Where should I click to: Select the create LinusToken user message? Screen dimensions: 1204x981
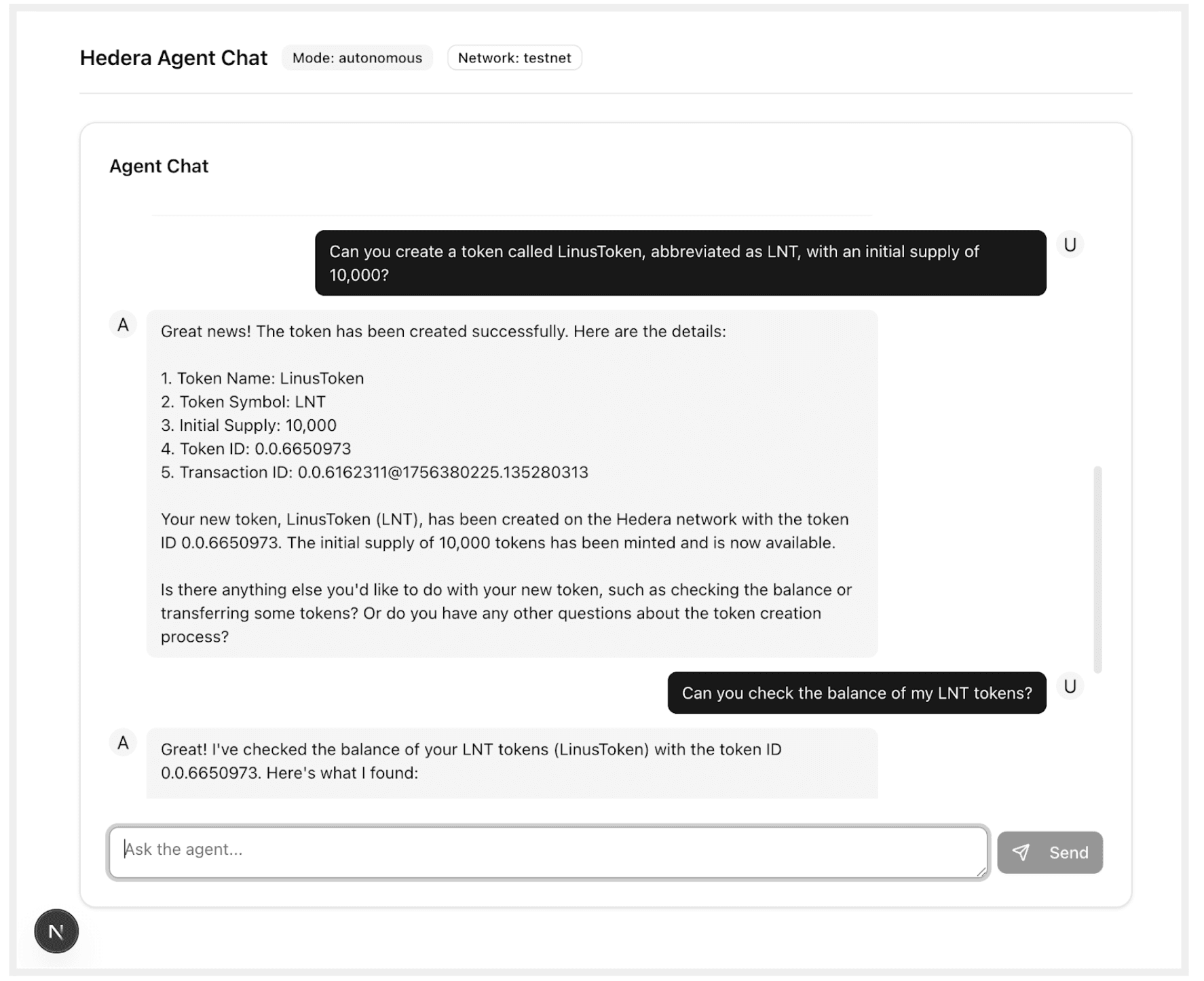[680, 263]
